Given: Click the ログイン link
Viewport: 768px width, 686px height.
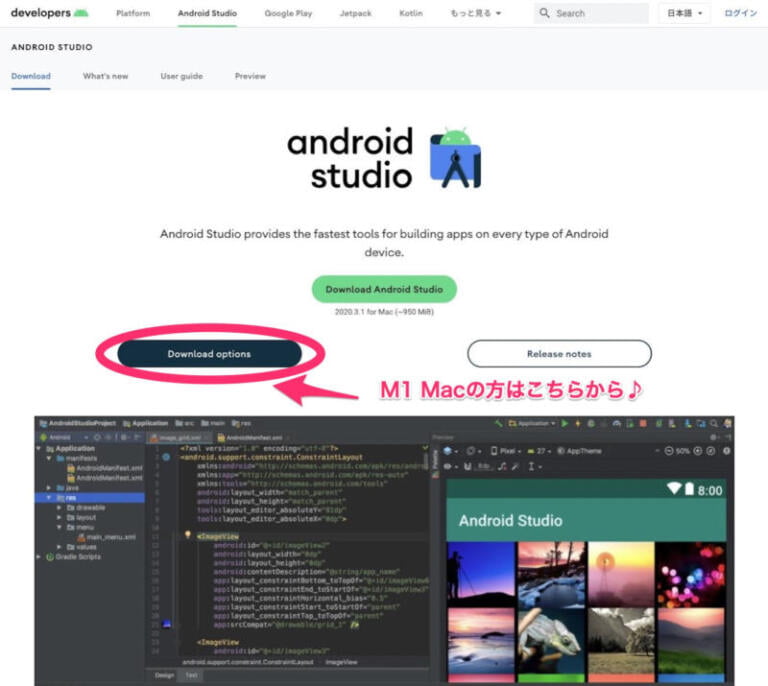Looking at the screenshot, I should click(741, 14).
